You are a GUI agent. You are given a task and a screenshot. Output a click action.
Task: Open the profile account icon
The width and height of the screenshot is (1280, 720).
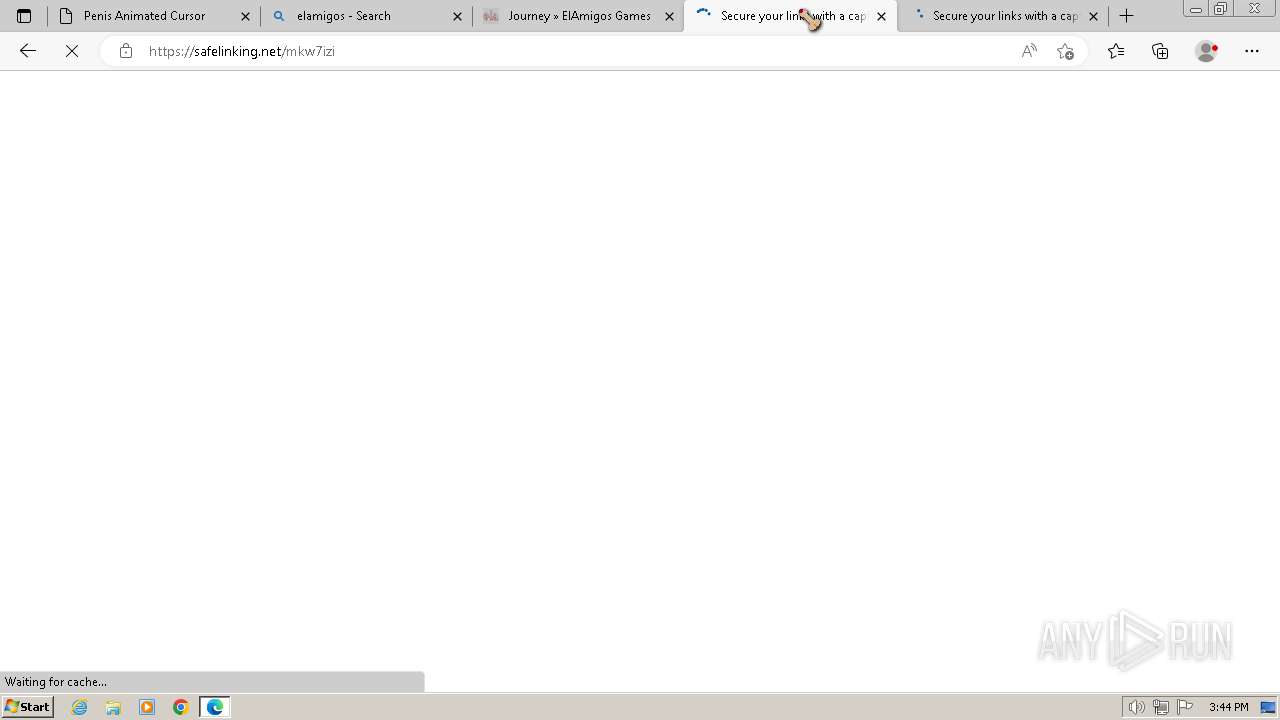point(1207,51)
